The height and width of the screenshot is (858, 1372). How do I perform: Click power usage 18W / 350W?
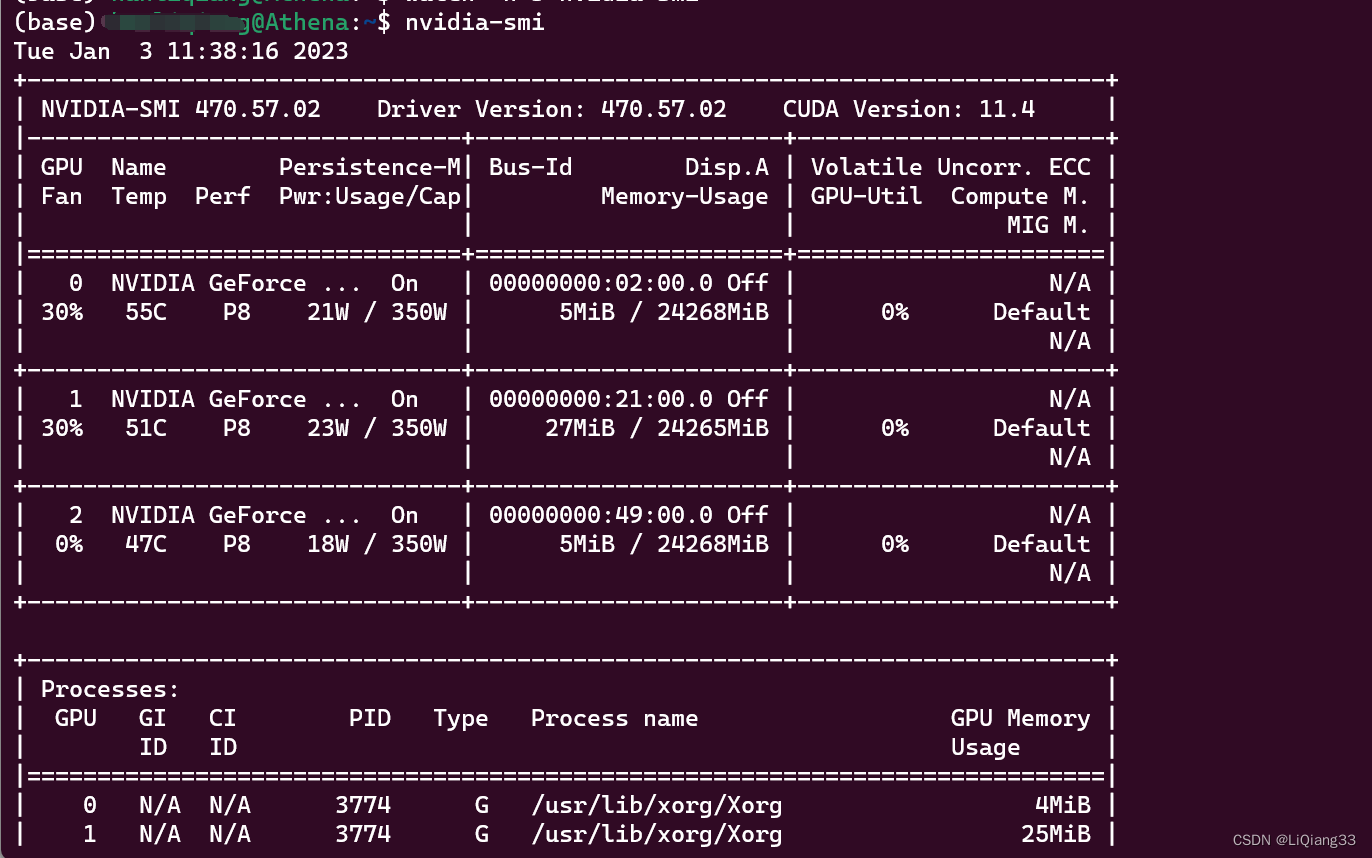coord(377,544)
